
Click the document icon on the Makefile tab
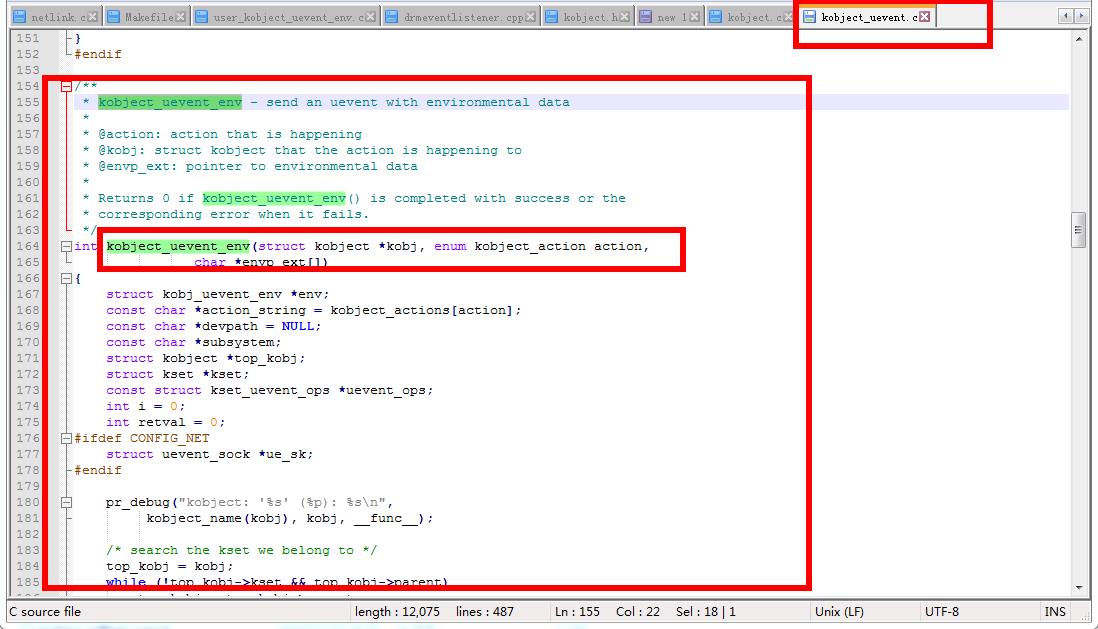click(x=113, y=16)
